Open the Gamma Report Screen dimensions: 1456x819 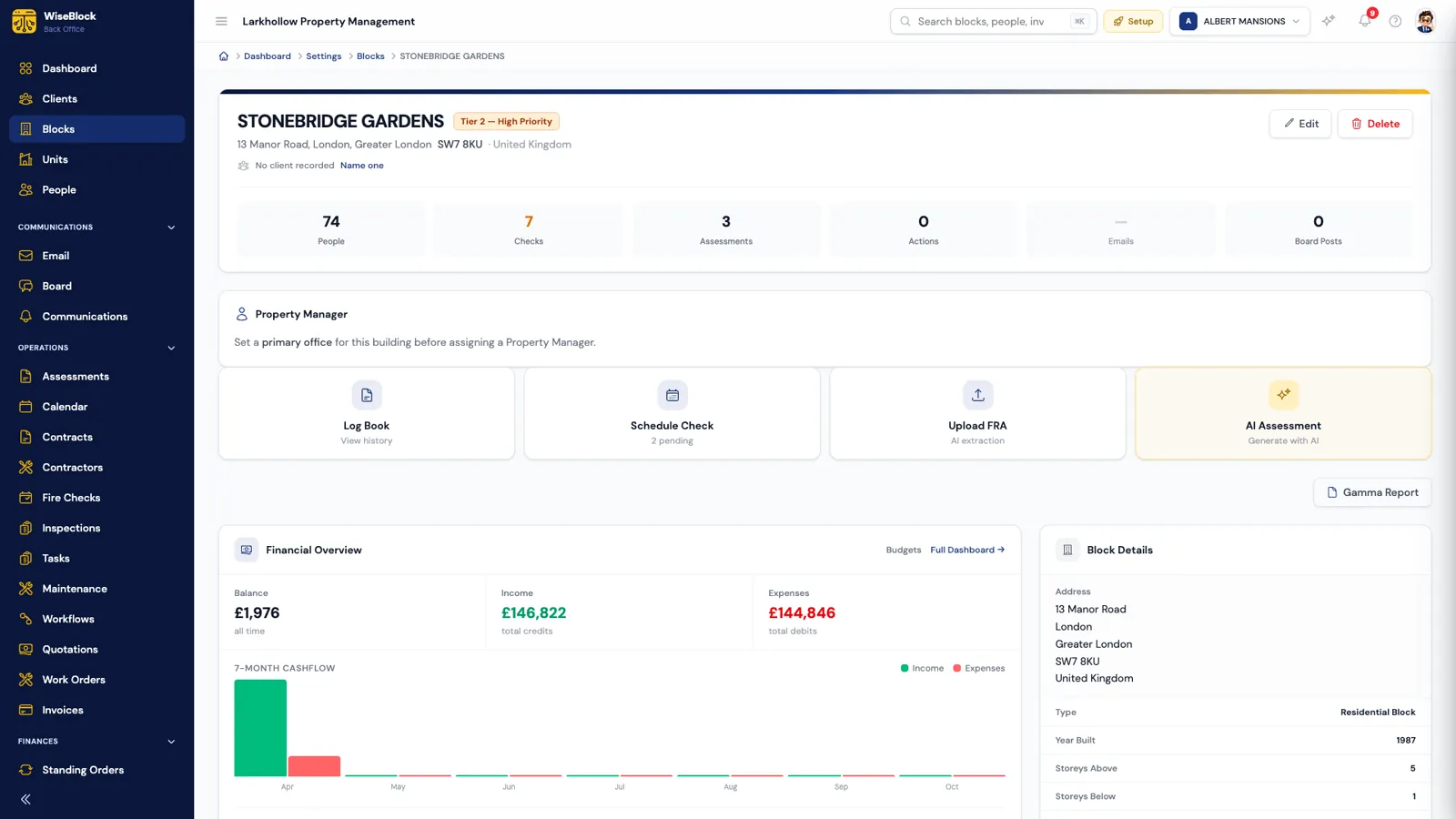pos(1372,492)
